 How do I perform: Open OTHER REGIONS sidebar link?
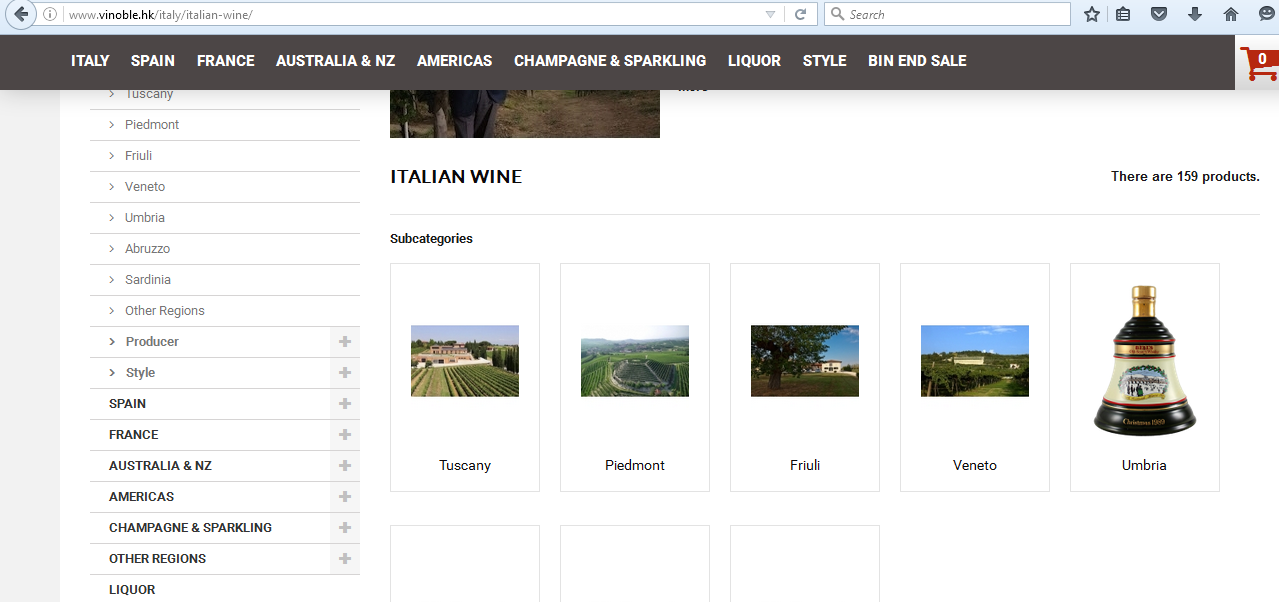(x=157, y=559)
